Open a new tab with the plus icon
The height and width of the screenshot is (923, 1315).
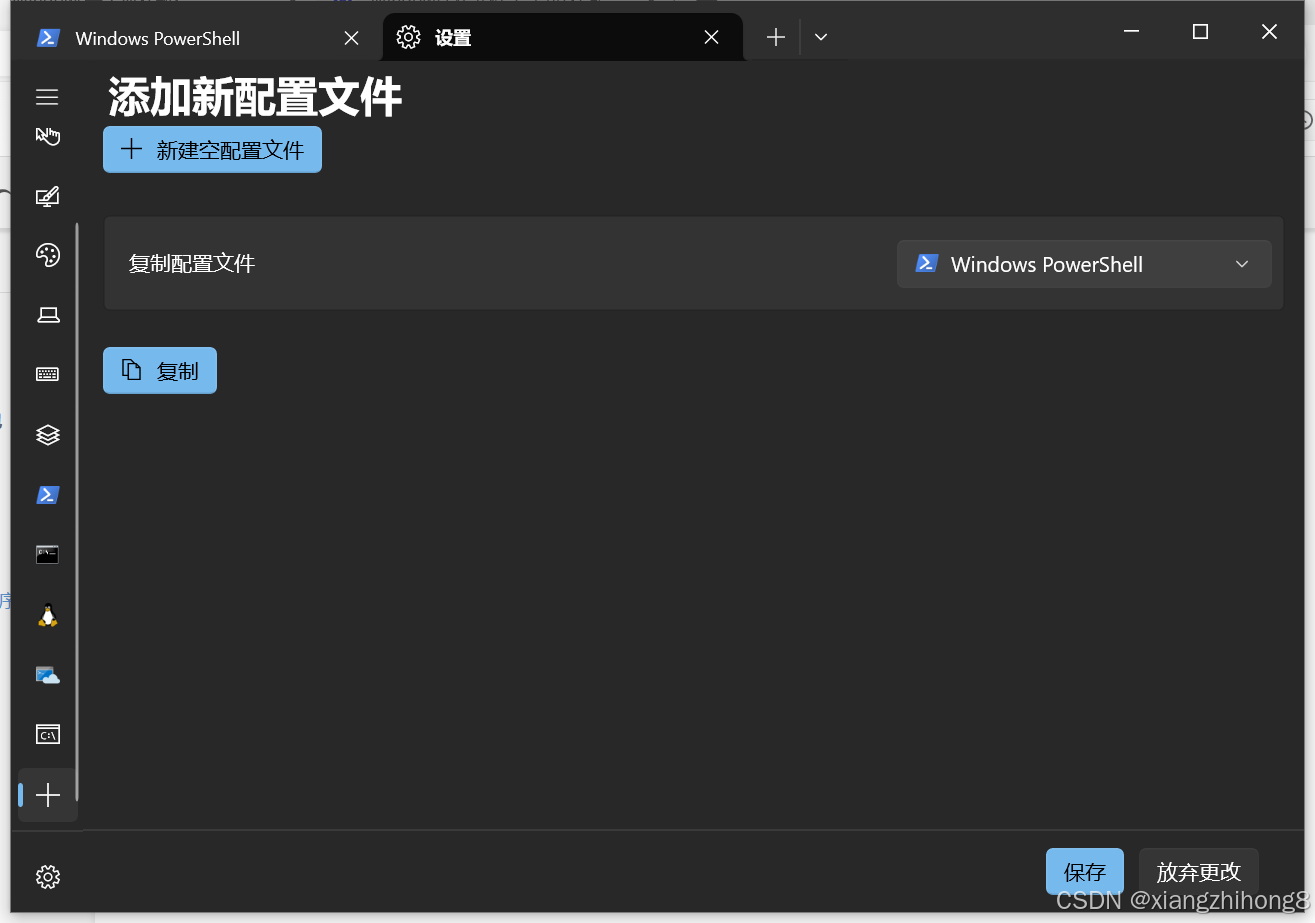click(x=776, y=38)
